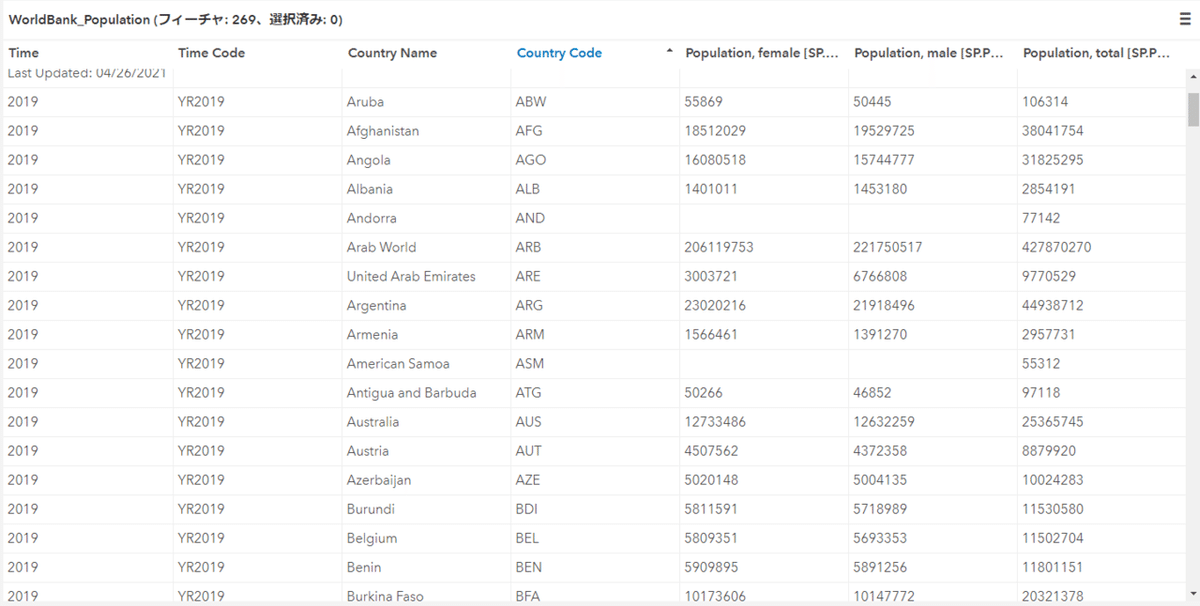The image size is (1200, 606).
Task: Click the Time Code column header
Action: 211,53
